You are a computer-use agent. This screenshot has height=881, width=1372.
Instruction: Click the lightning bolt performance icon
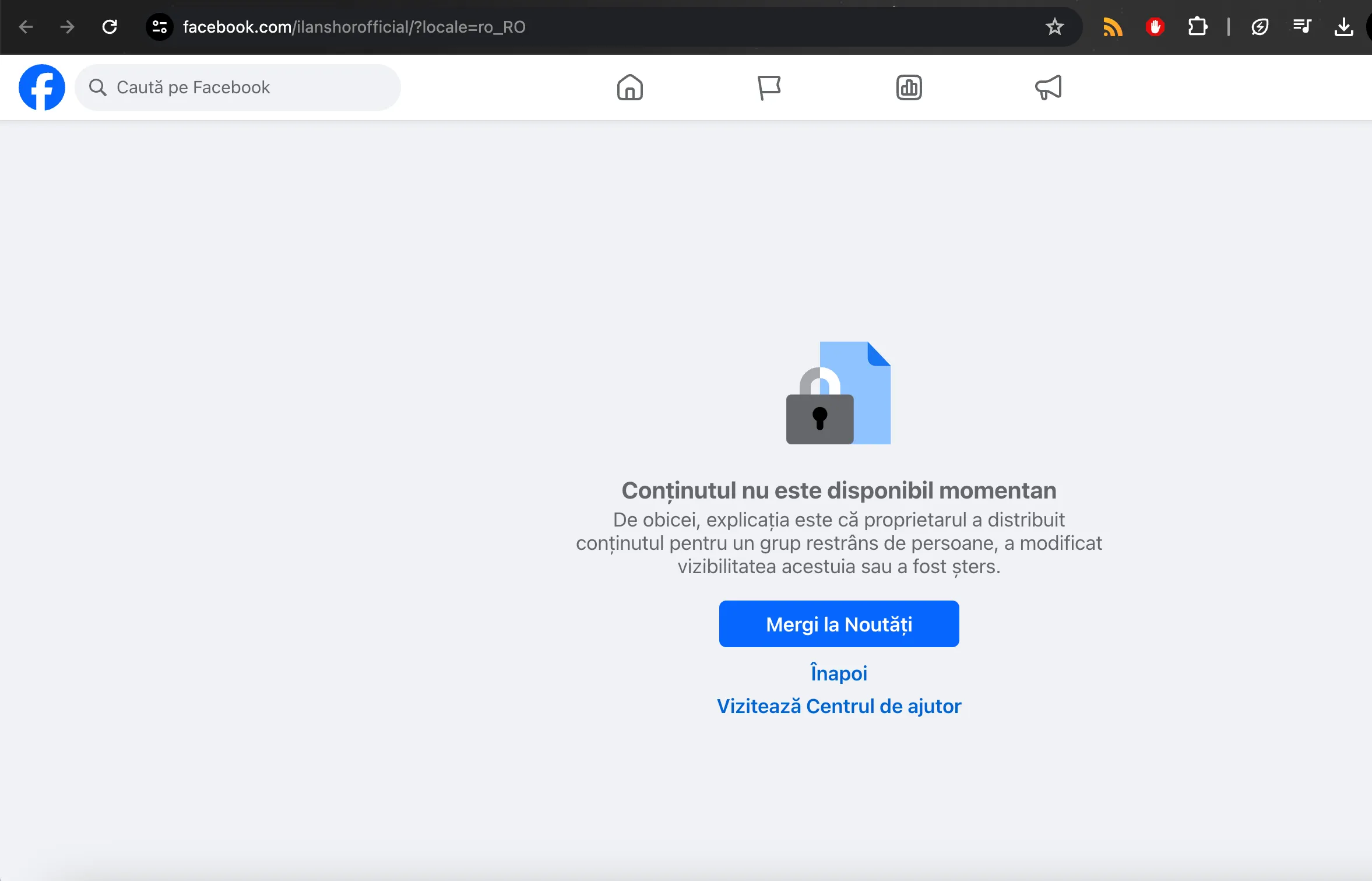(x=1260, y=27)
